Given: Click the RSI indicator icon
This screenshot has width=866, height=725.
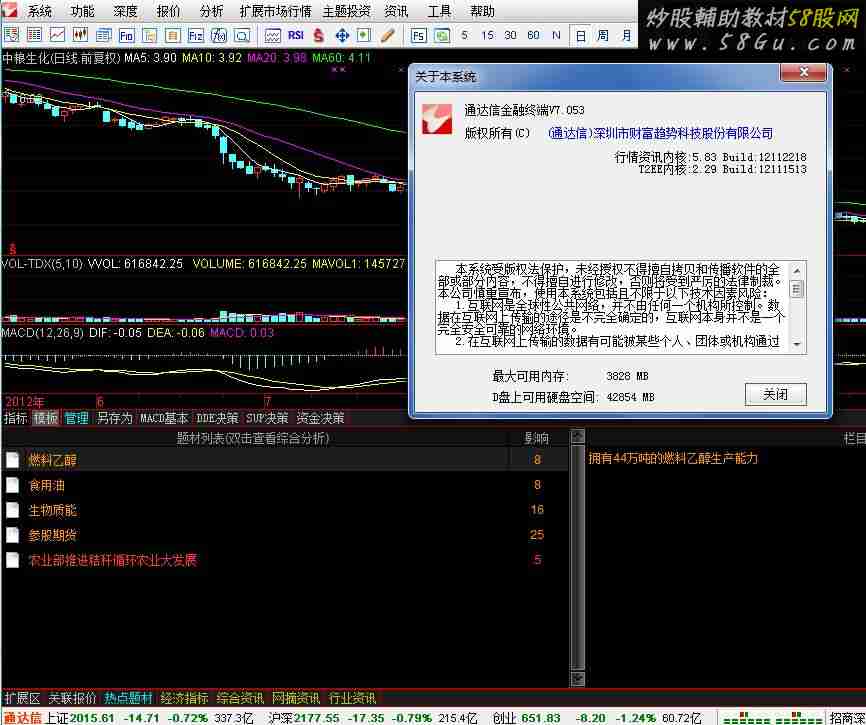Looking at the screenshot, I should (296, 35).
